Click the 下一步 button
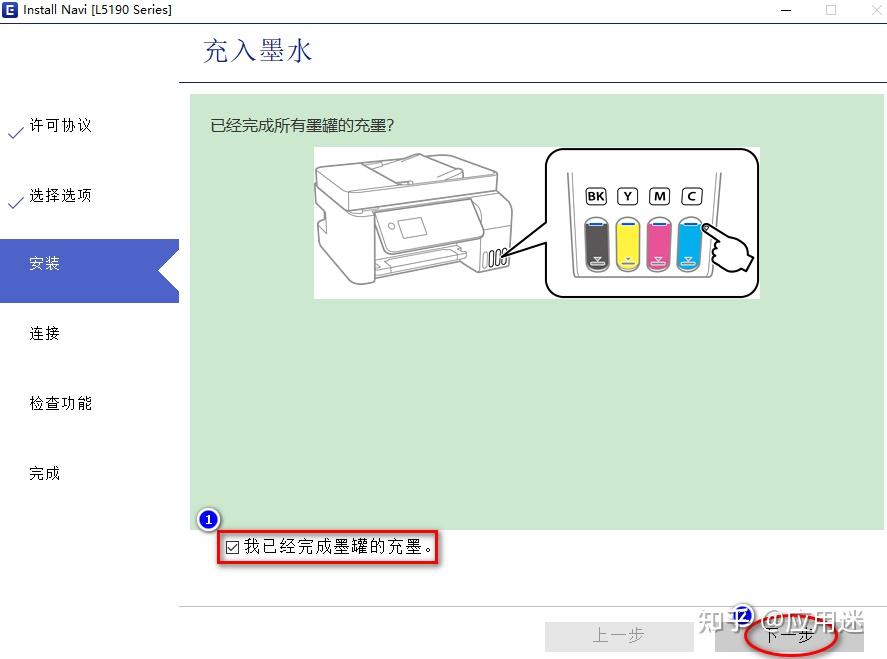Image resolution: width=887 pixels, height=659 pixels. click(x=786, y=636)
